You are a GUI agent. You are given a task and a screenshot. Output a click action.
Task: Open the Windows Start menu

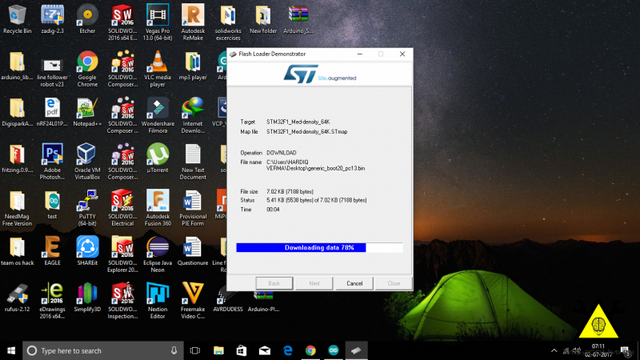pyautogui.click(x=11, y=351)
